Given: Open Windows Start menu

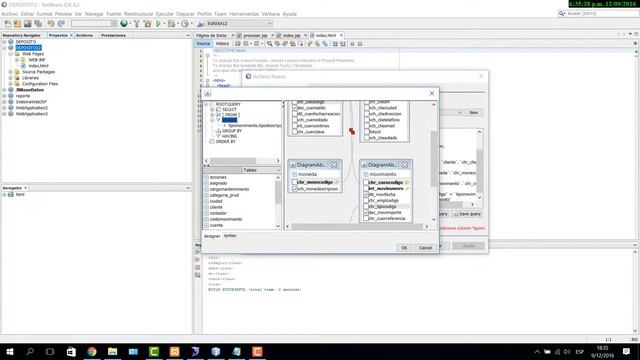Looking at the screenshot, I should click(9, 351).
